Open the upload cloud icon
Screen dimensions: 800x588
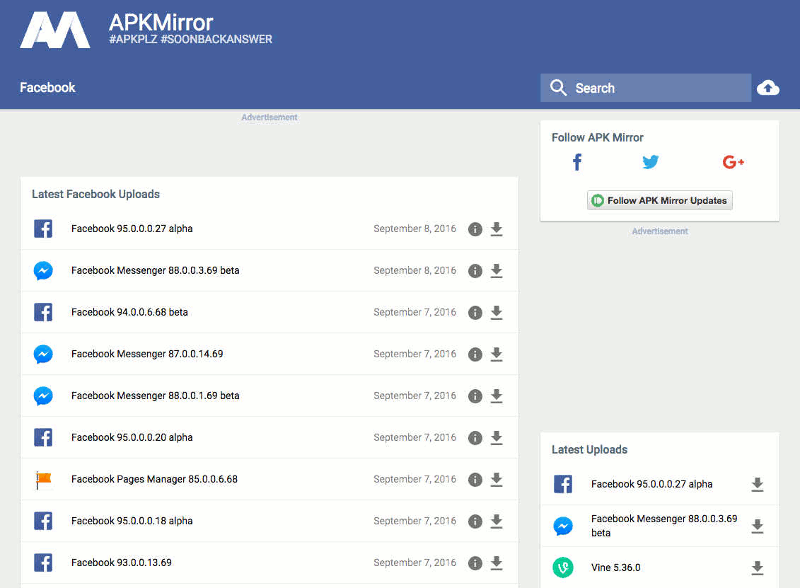click(x=768, y=88)
